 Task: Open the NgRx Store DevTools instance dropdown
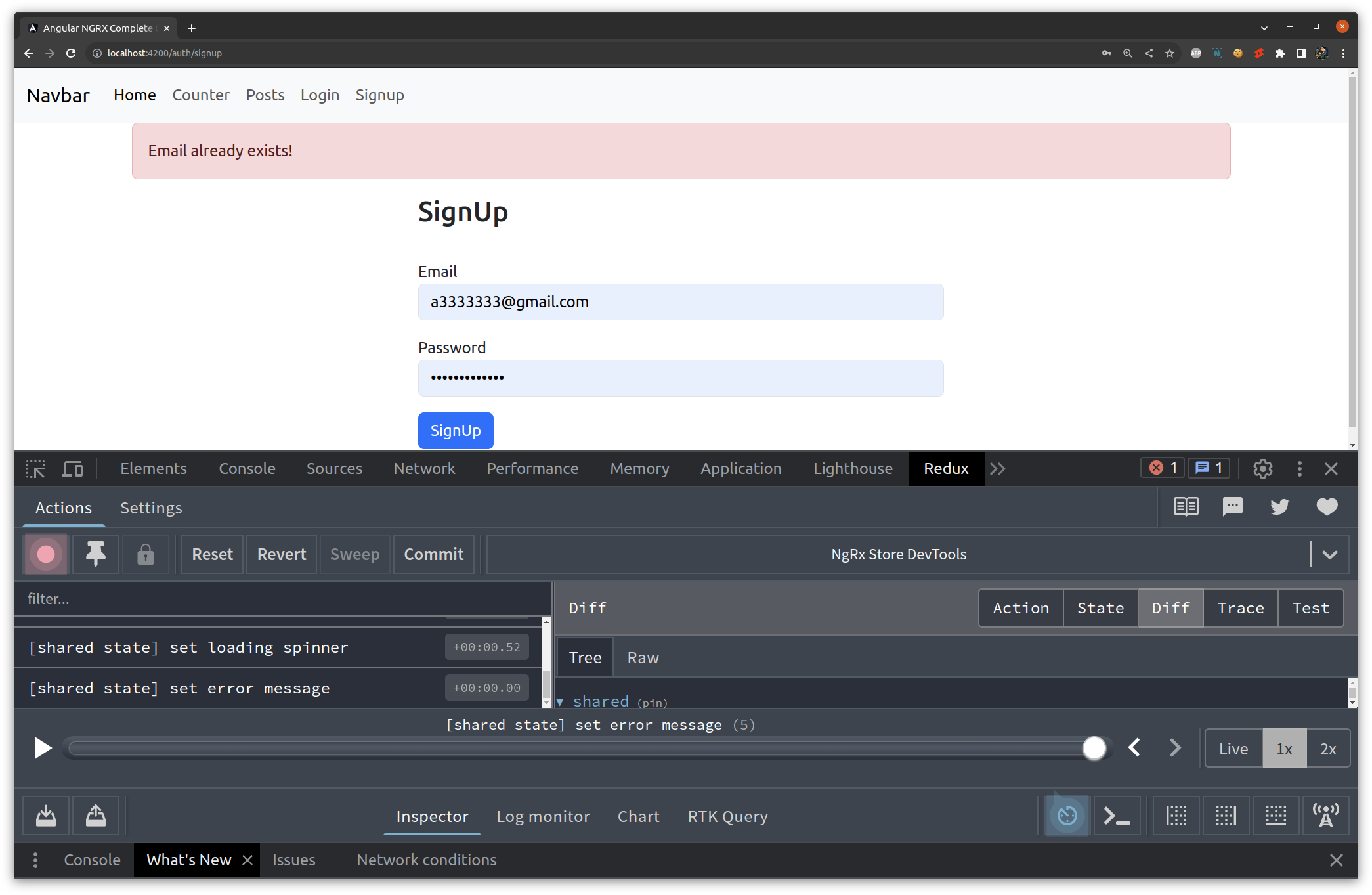click(1330, 554)
